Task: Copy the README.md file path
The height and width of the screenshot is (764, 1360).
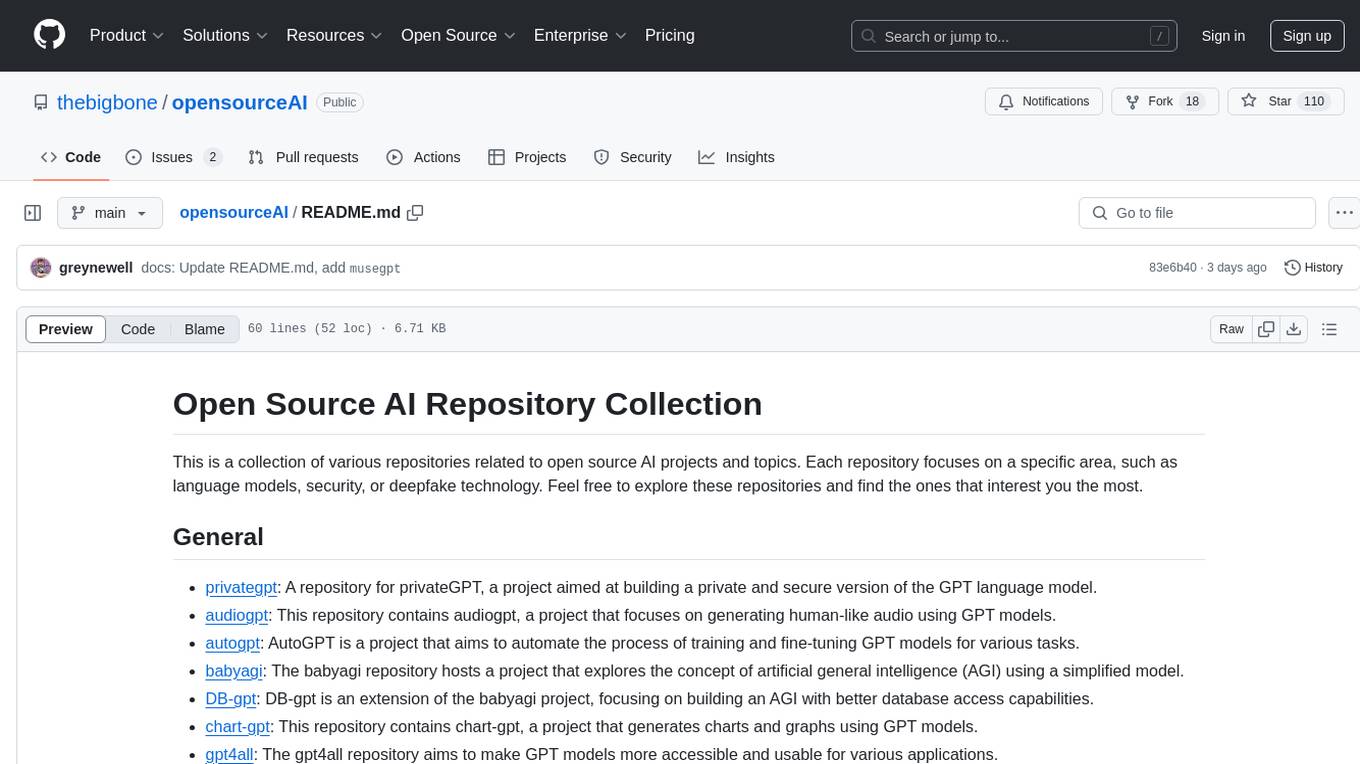Action: (415, 213)
